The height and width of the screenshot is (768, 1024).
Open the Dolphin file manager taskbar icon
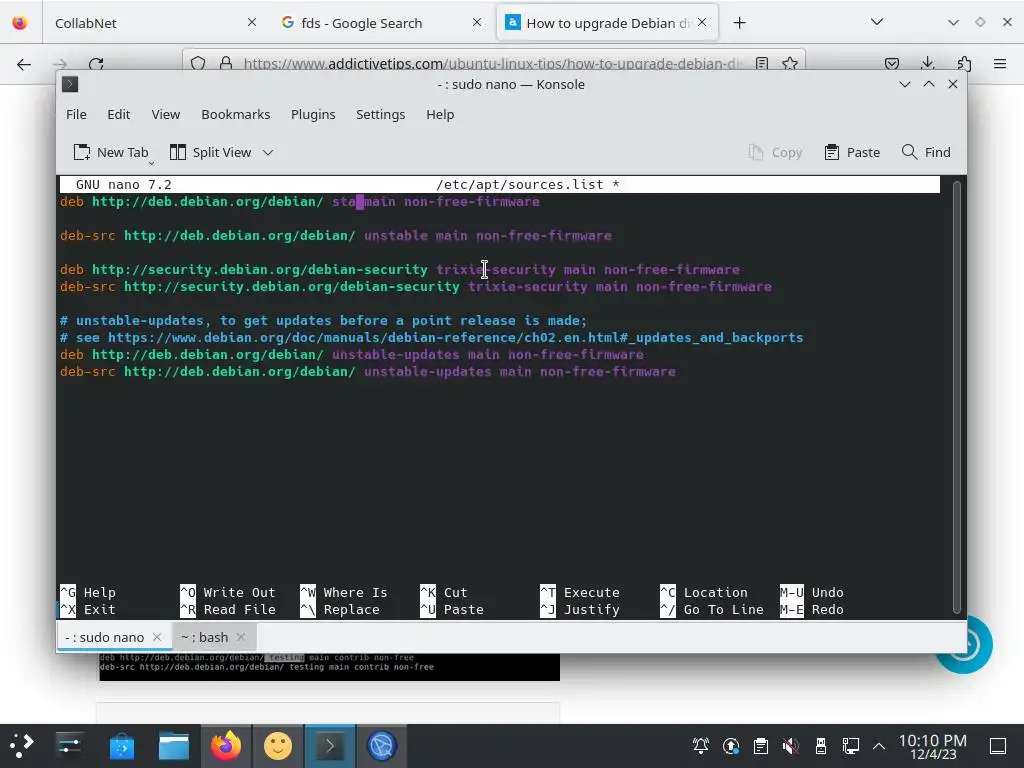point(174,745)
